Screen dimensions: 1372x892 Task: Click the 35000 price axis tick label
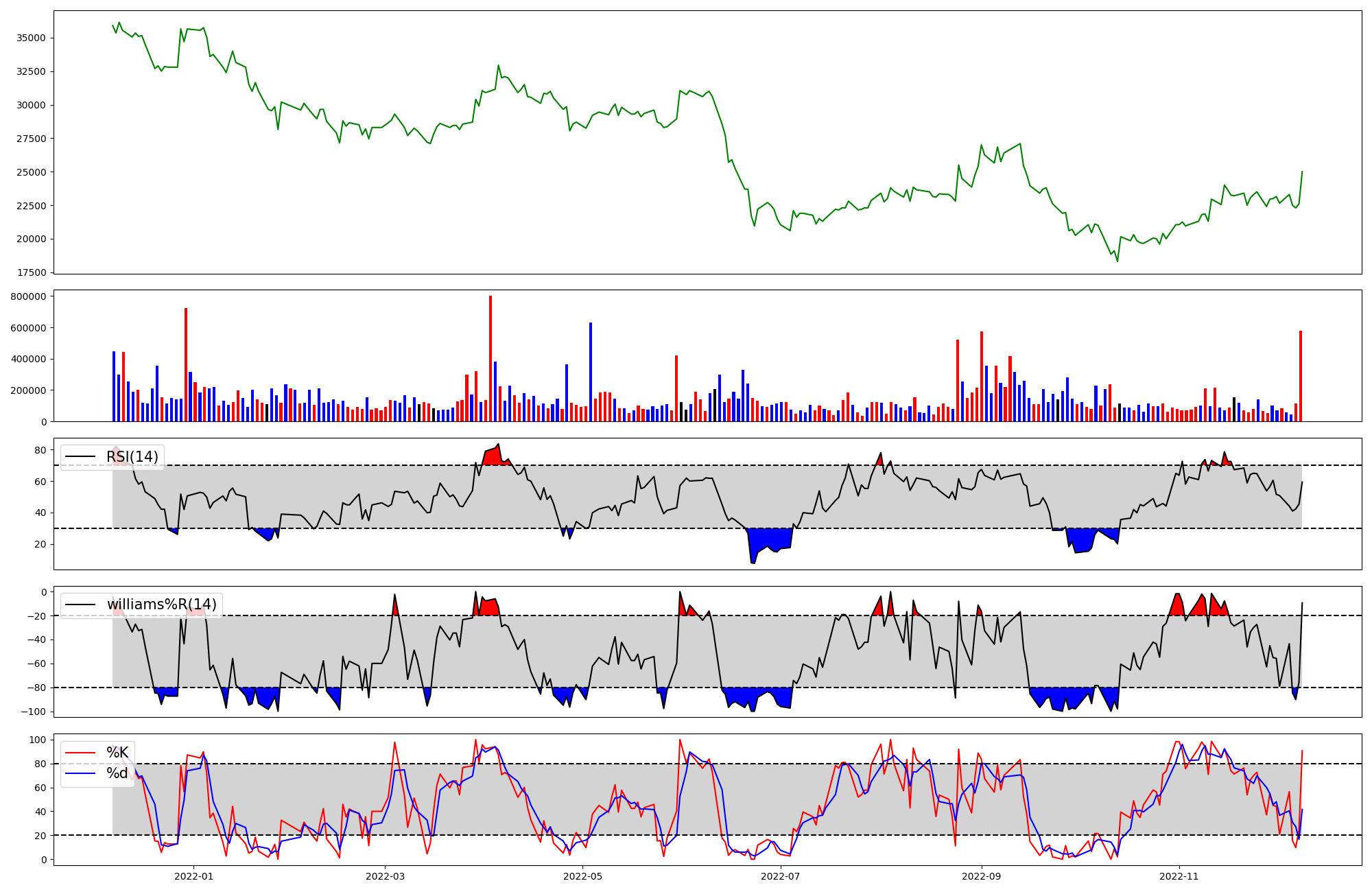pos(31,38)
